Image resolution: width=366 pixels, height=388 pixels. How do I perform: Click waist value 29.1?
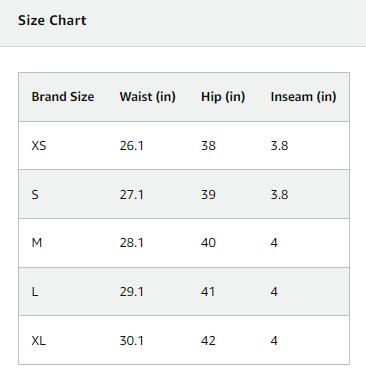click(132, 292)
